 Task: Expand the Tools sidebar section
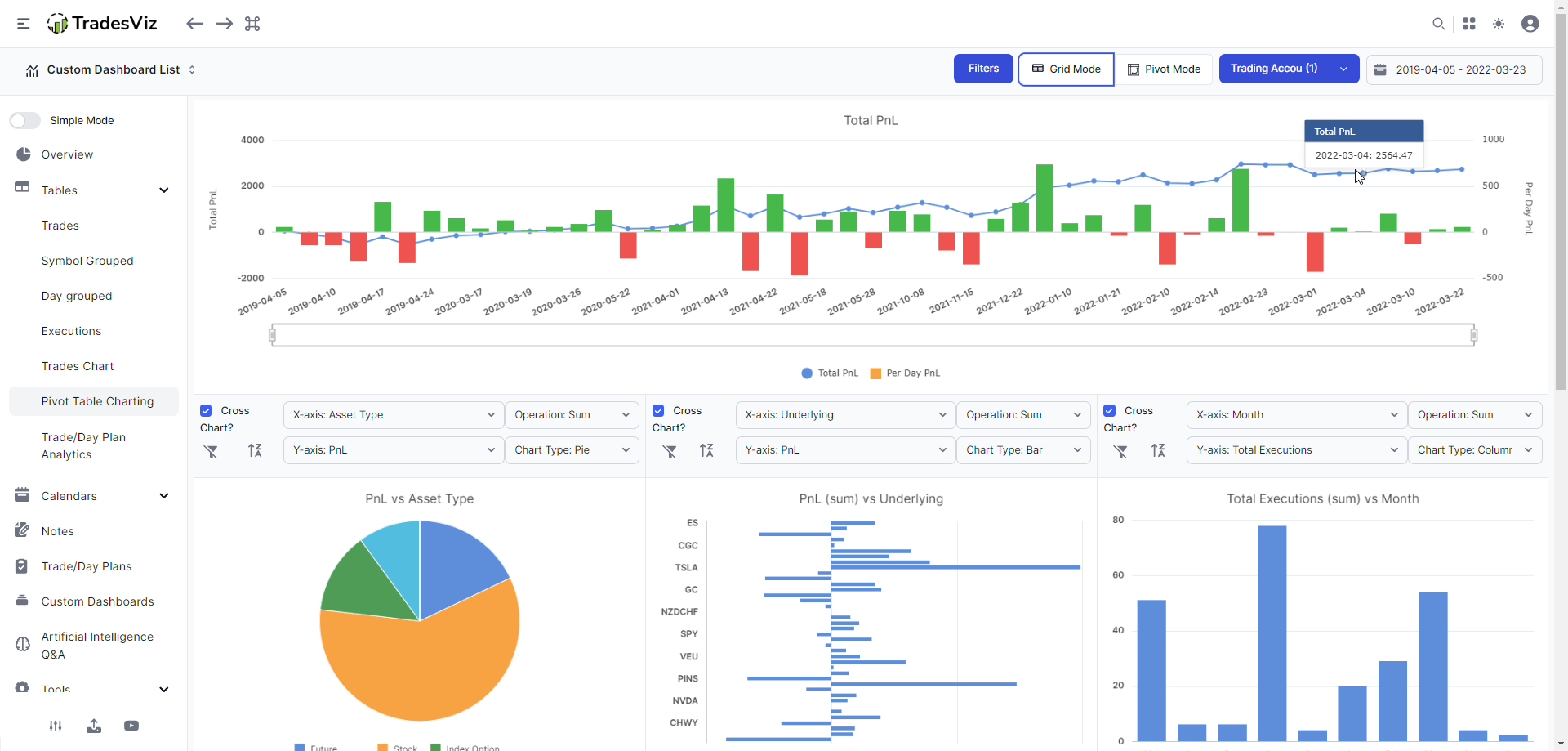164,689
